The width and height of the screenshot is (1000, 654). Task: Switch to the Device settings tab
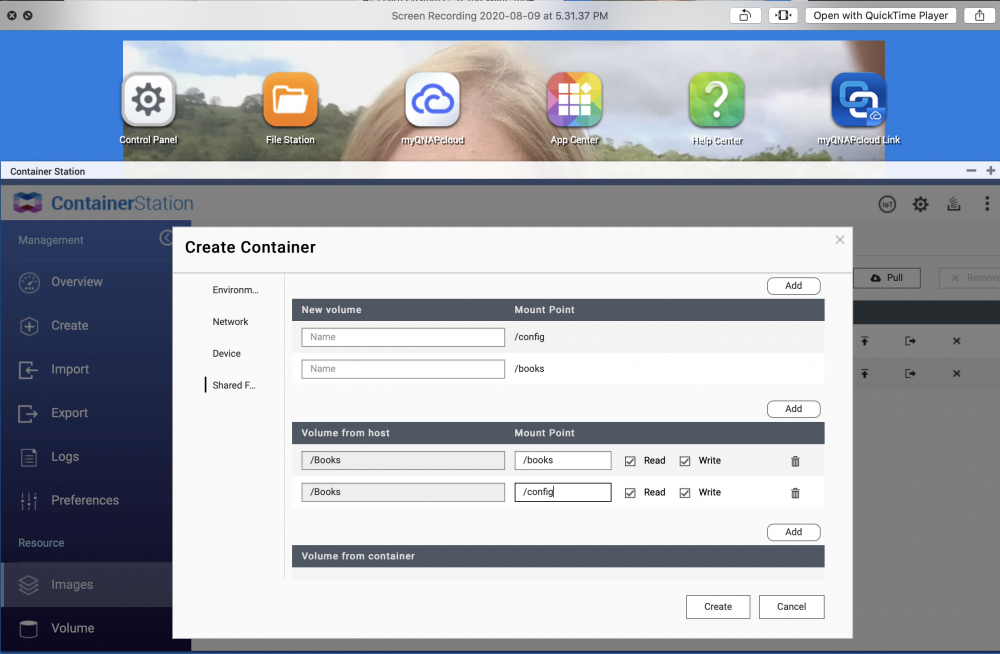[226, 353]
